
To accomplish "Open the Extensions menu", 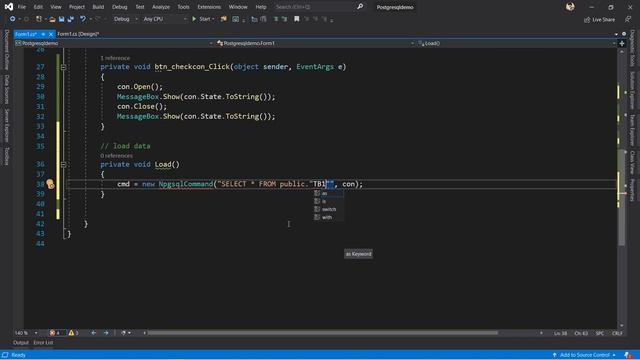I will click(x=209, y=7).
